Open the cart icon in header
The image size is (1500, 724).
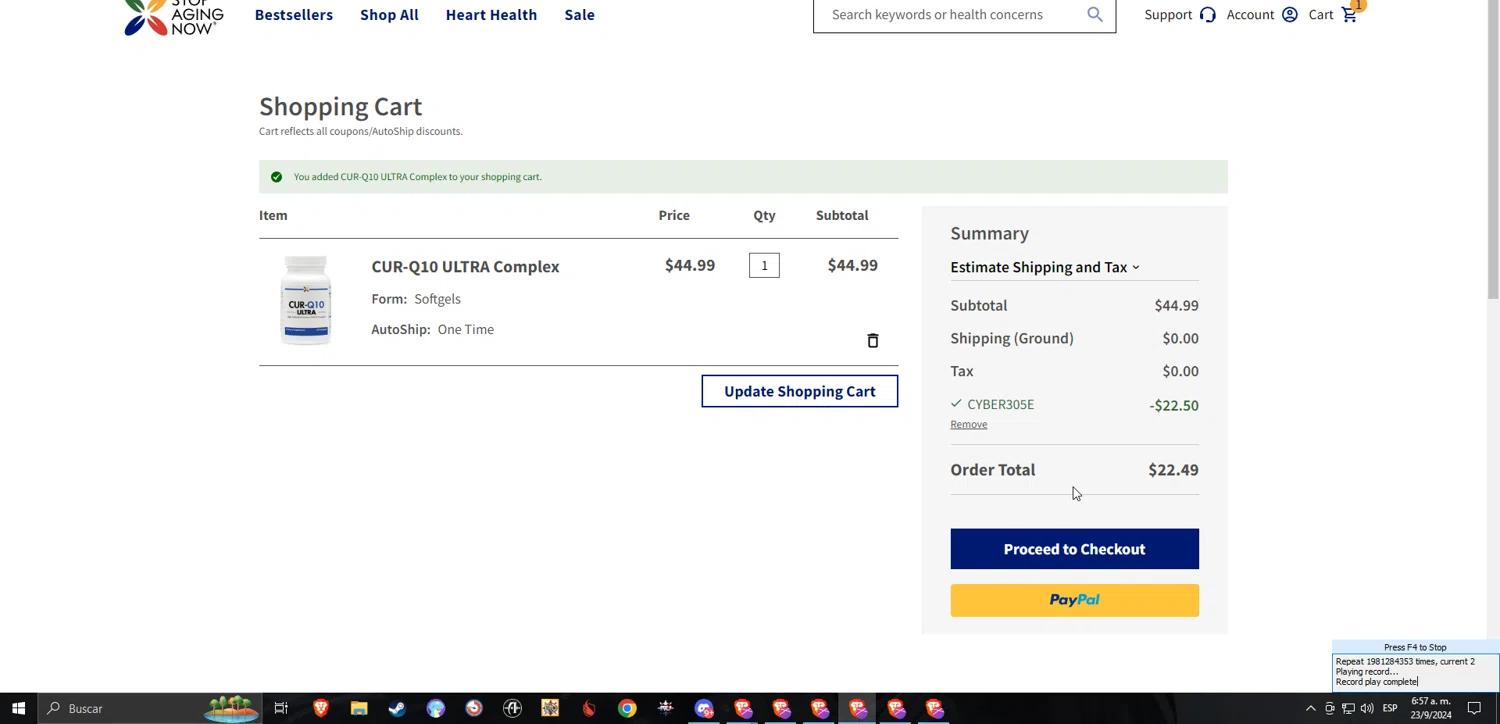(x=1349, y=15)
